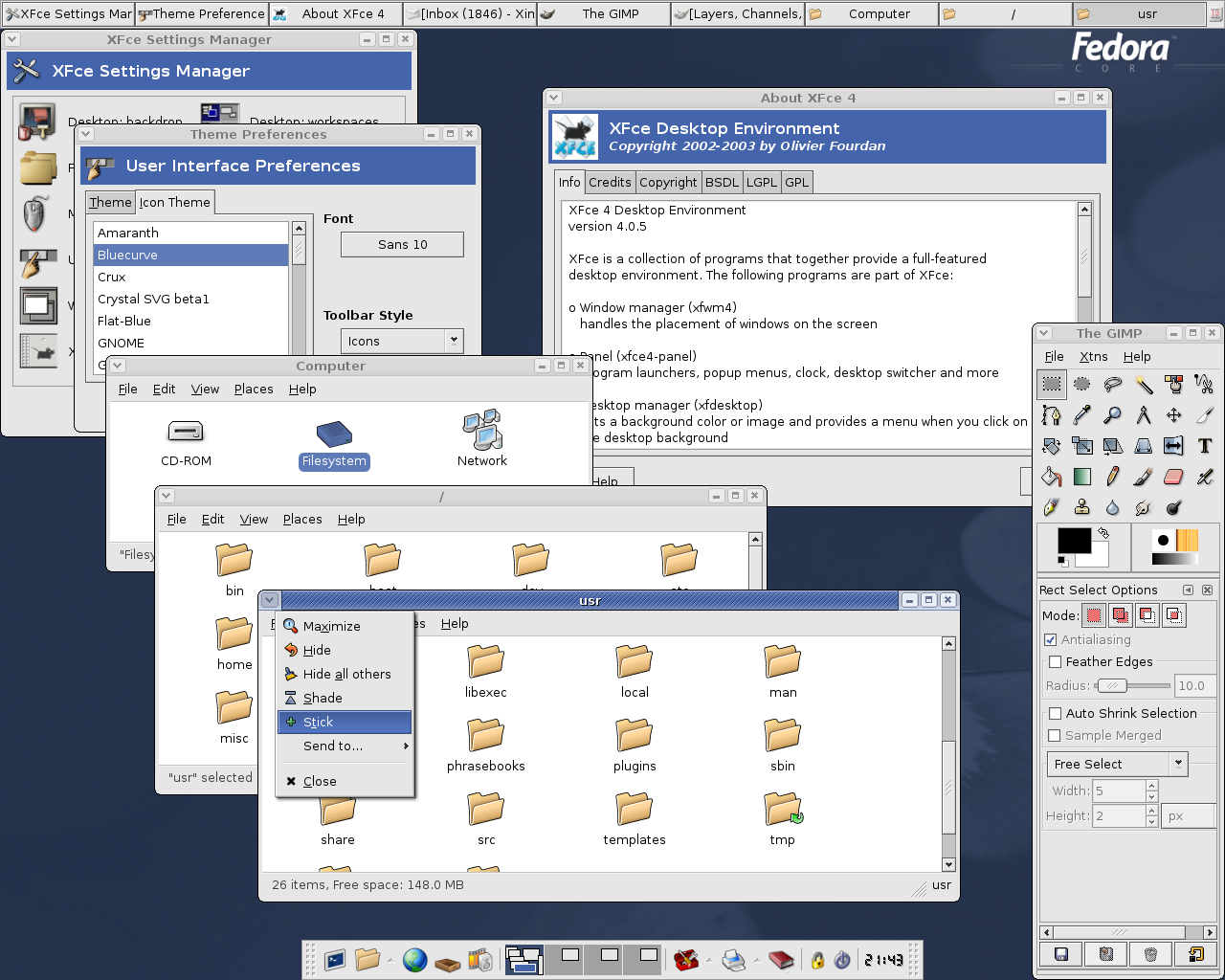The image size is (1225, 980).
Task: Toggle the Auto Shrink Selection checkbox
Action: [x=1056, y=714]
